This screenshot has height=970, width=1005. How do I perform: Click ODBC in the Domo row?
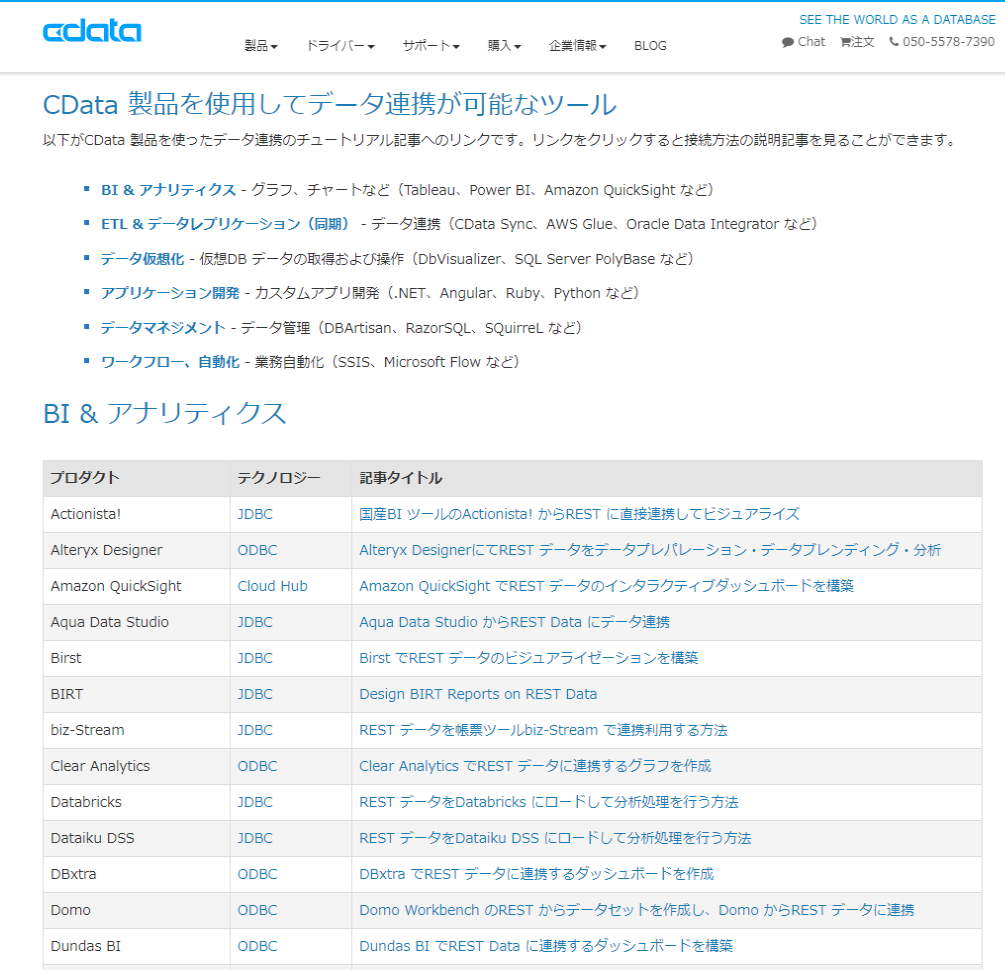click(x=258, y=910)
